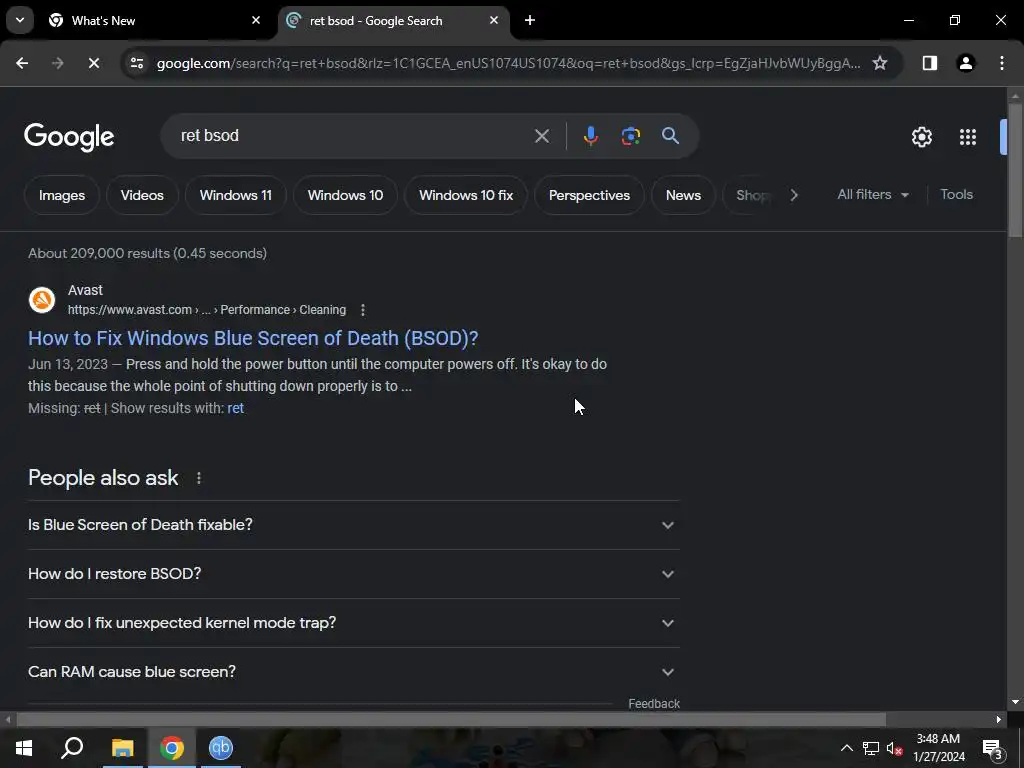This screenshot has width=1024, height=768.
Task: Open a new browser tab
Action: (530, 20)
